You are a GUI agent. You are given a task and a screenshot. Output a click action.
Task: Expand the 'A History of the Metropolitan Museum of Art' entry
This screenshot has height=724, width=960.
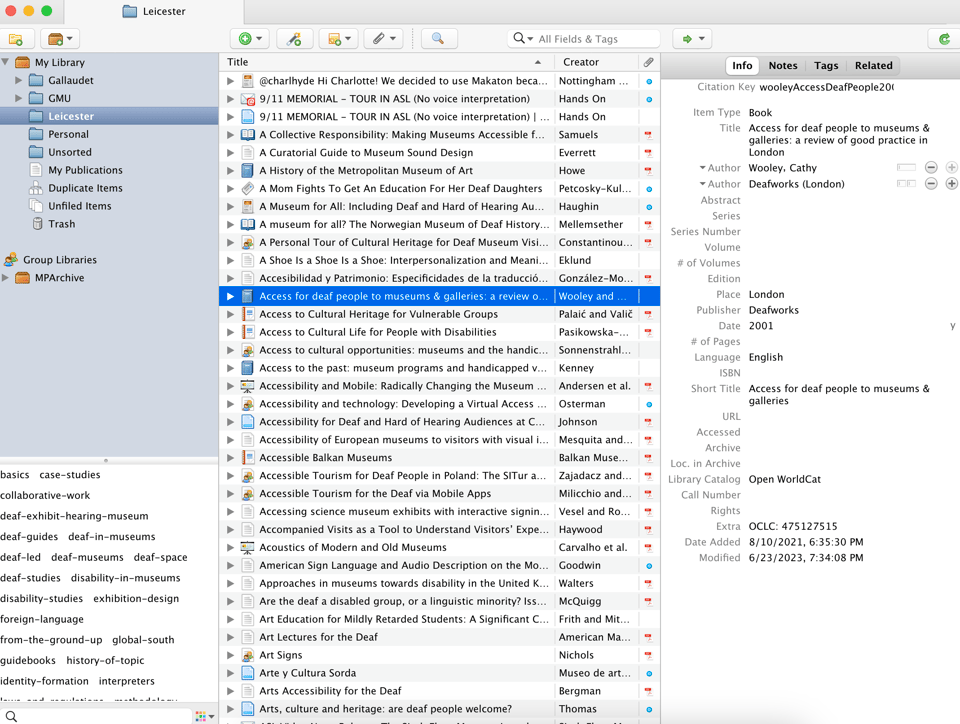[x=230, y=170]
